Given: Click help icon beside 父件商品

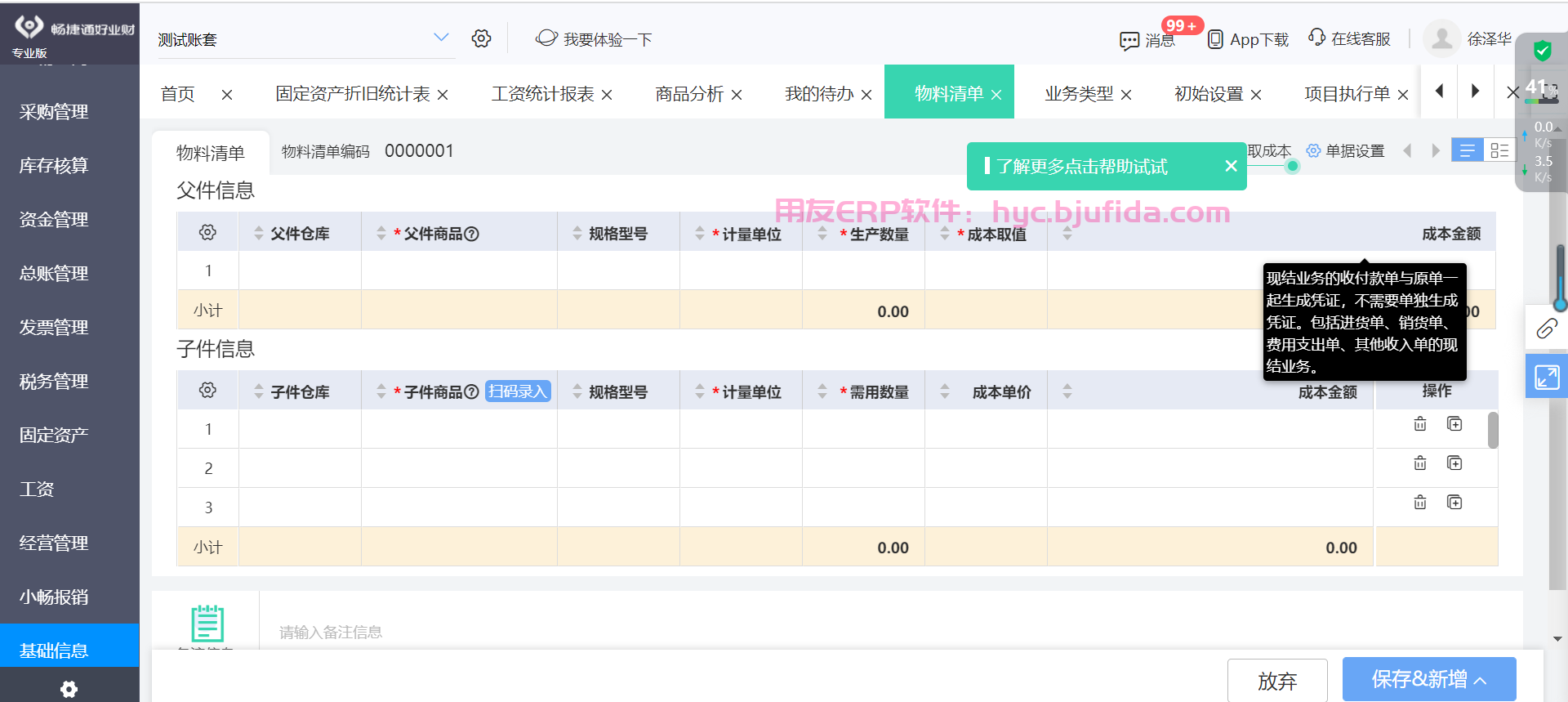Looking at the screenshot, I should 471,234.
